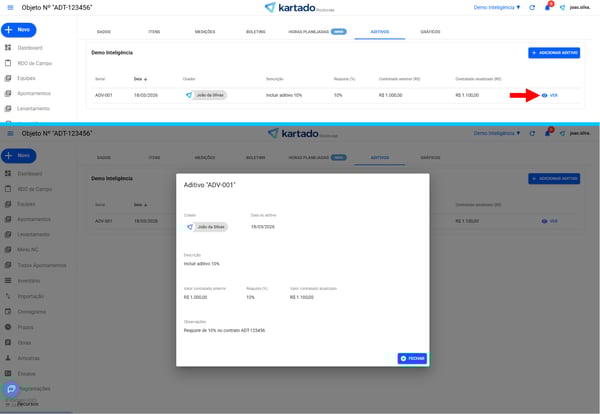Open Inventário in the dimmed sidebar
Image resolution: width=600 pixels, height=414 pixels.
pos(22,281)
